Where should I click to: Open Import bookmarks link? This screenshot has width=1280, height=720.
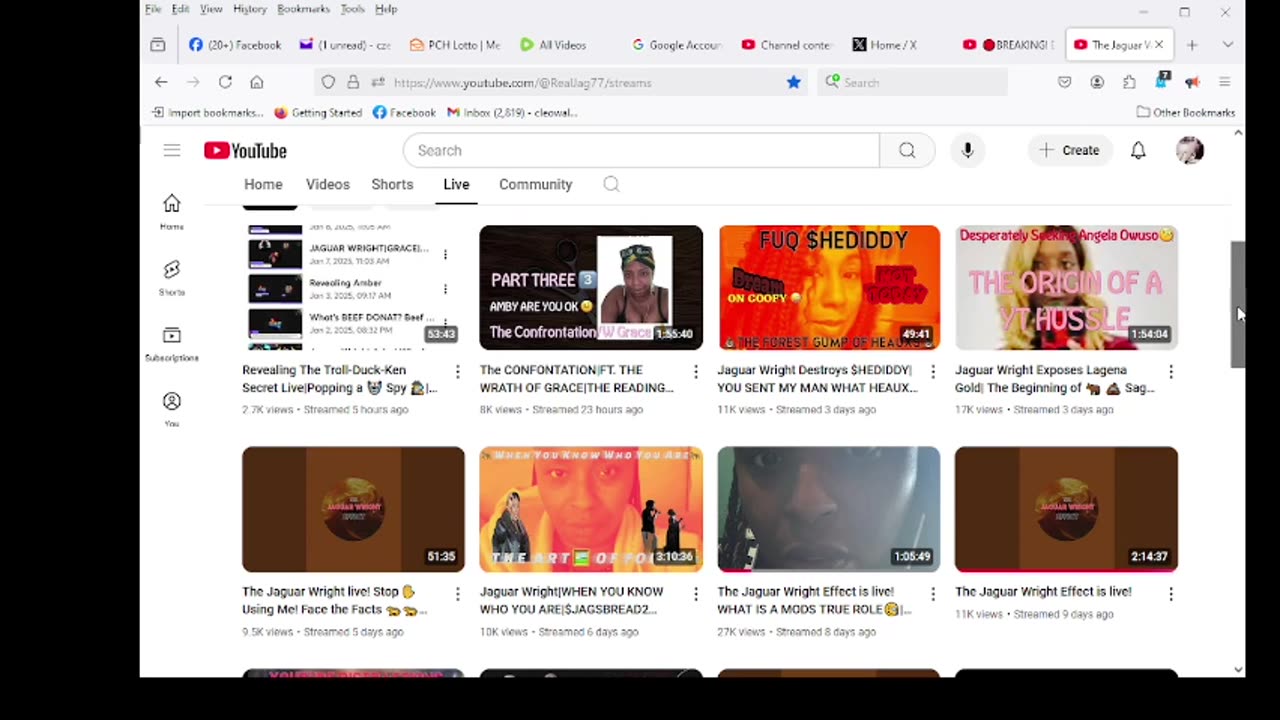pyautogui.click(x=207, y=112)
